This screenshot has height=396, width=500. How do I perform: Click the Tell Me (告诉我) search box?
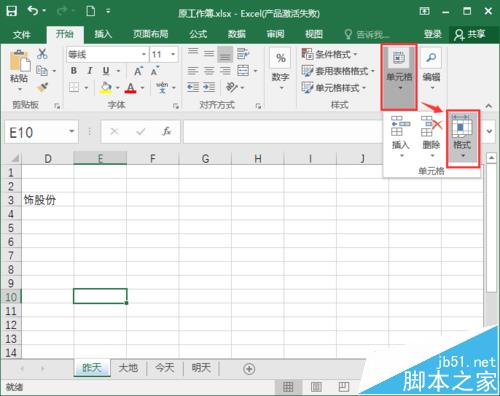tap(367, 34)
